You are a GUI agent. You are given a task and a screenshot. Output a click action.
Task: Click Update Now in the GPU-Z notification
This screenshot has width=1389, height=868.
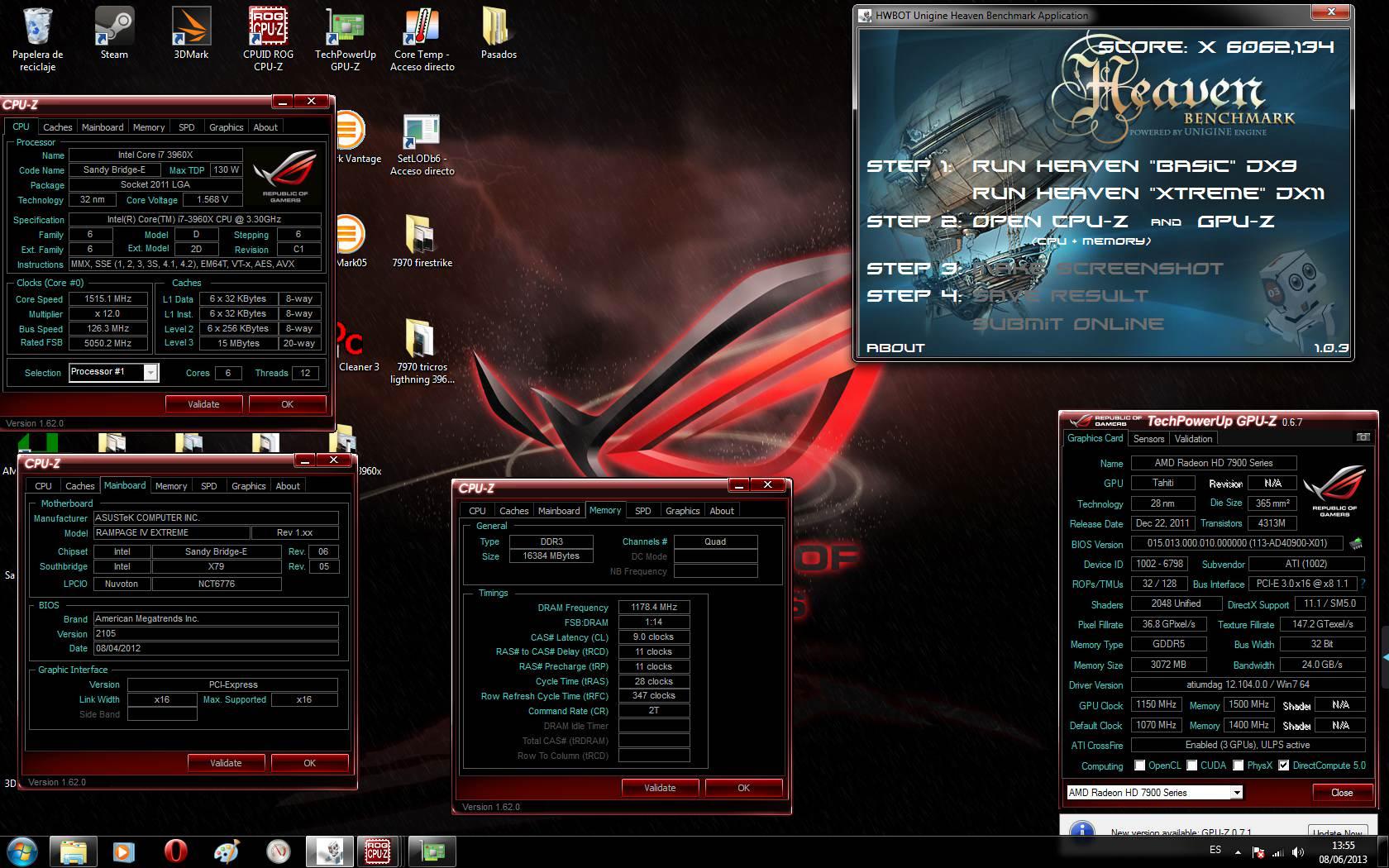1337,832
